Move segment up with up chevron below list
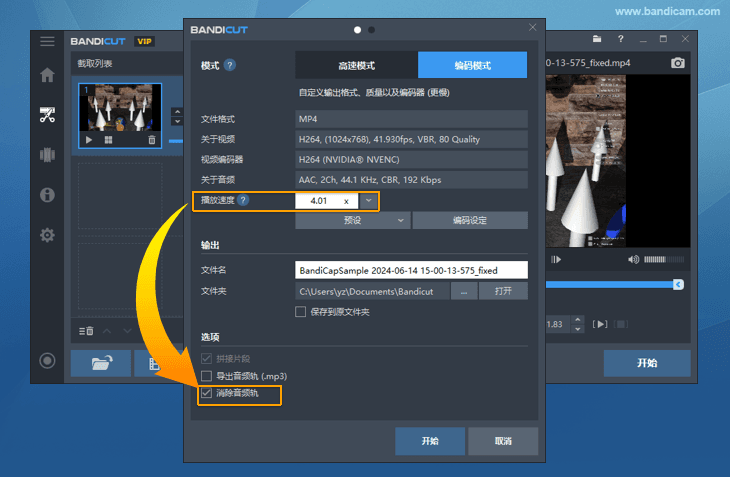730x477 pixels. [107, 331]
